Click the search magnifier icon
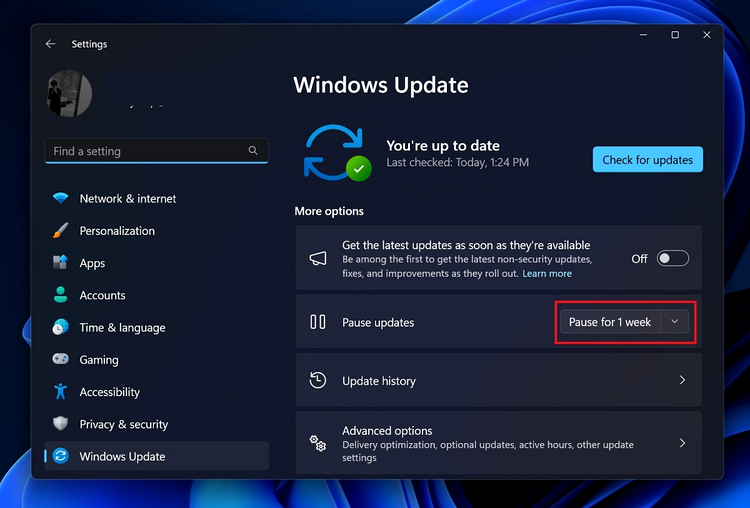750x508 pixels. (x=253, y=151)
